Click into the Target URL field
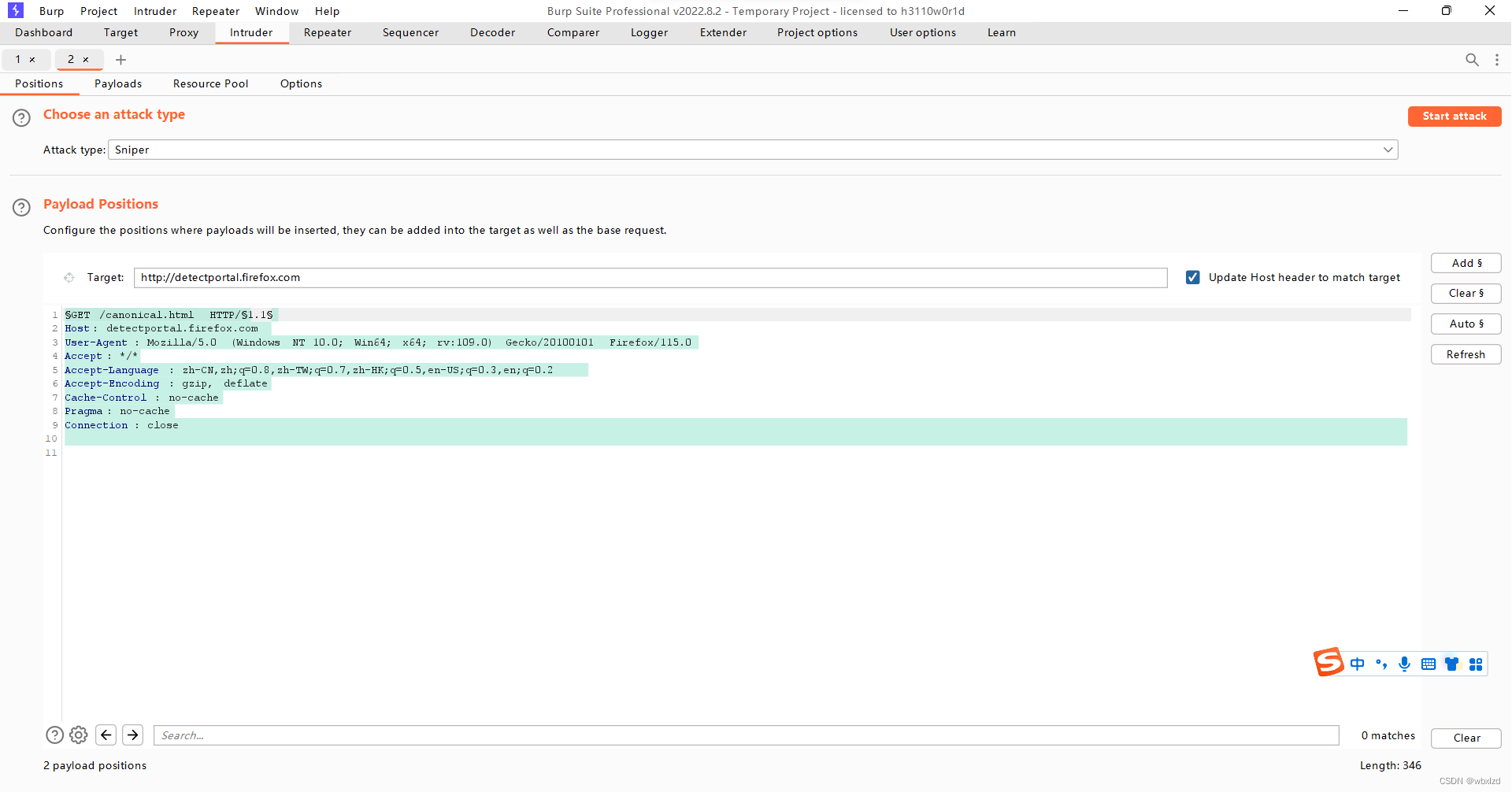 pyautogui.click(x=650, y=277)
